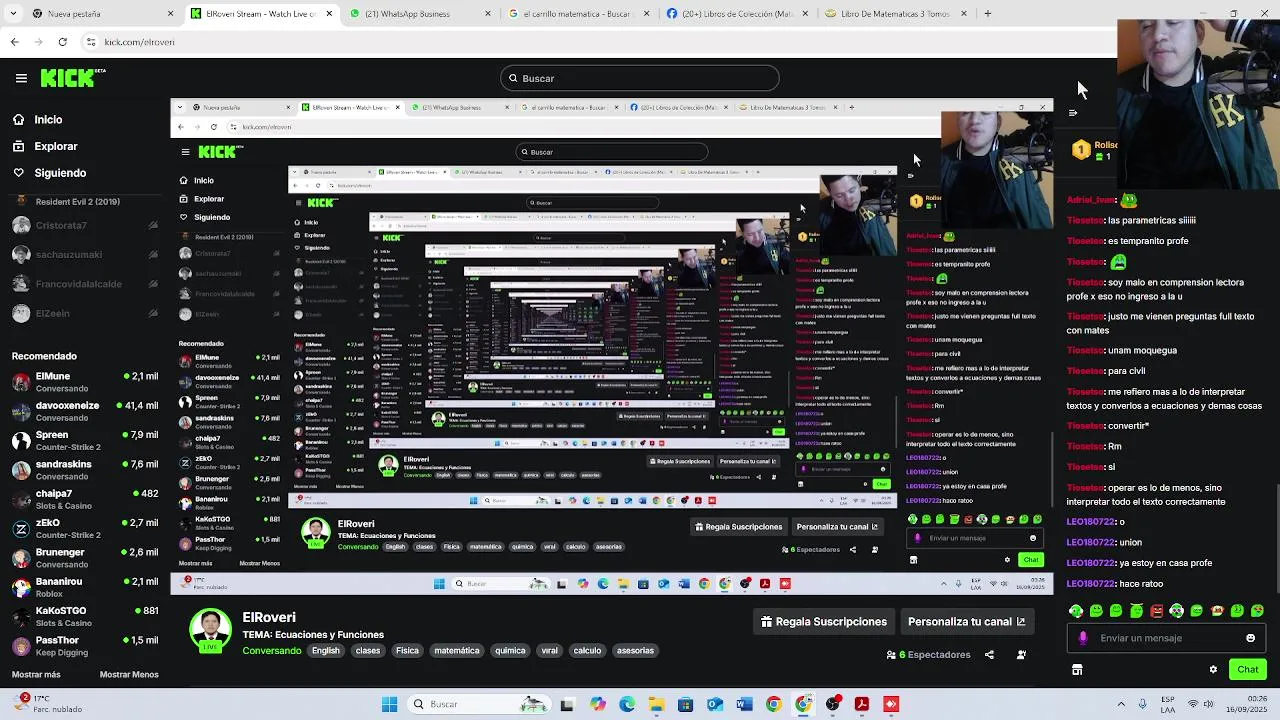Image resolution: width=1280 pixels, height=720 pixels.
Task: Go back with the browser back arrow
Action: 14,42
